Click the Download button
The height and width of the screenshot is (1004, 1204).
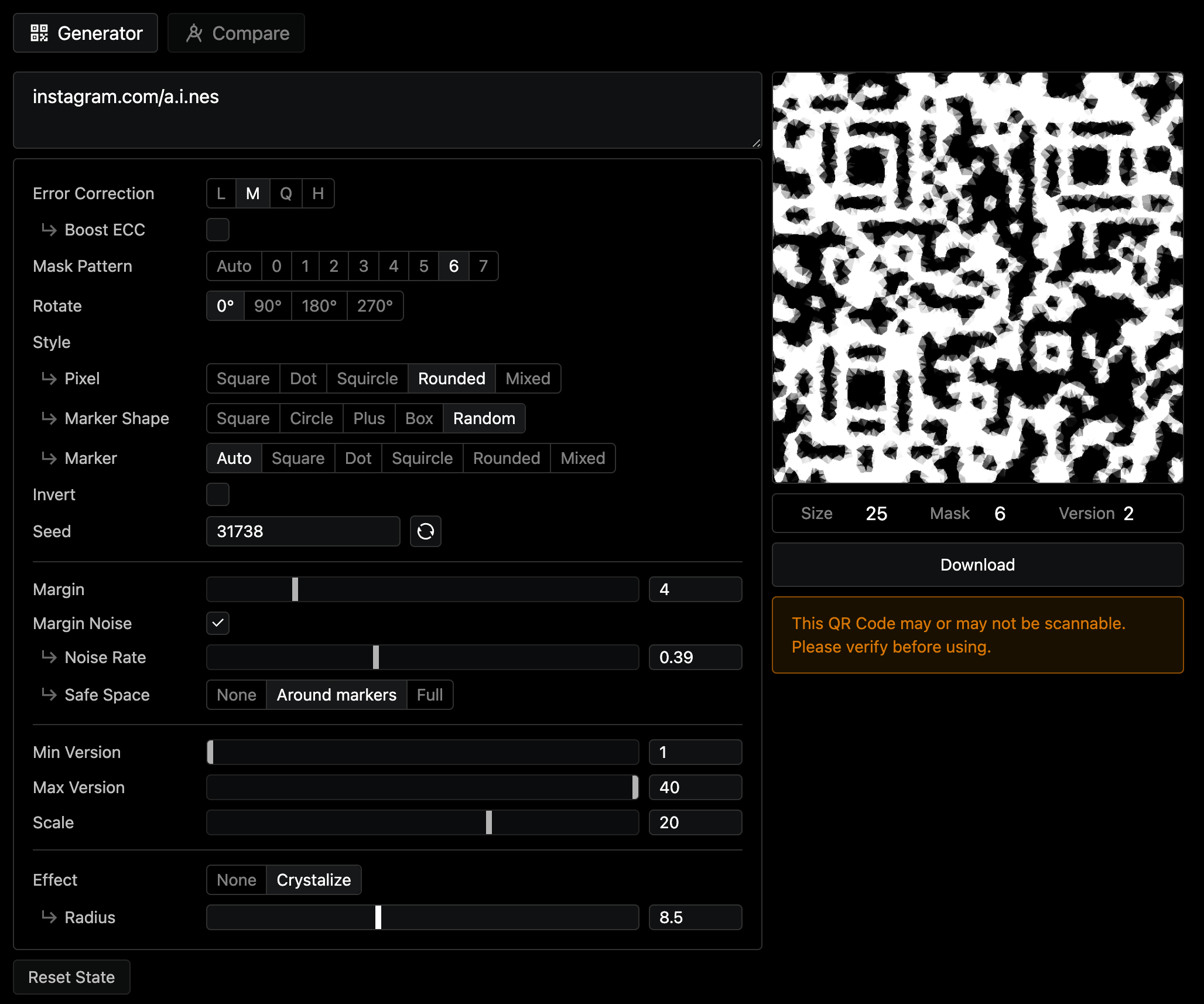coord(977,565)
